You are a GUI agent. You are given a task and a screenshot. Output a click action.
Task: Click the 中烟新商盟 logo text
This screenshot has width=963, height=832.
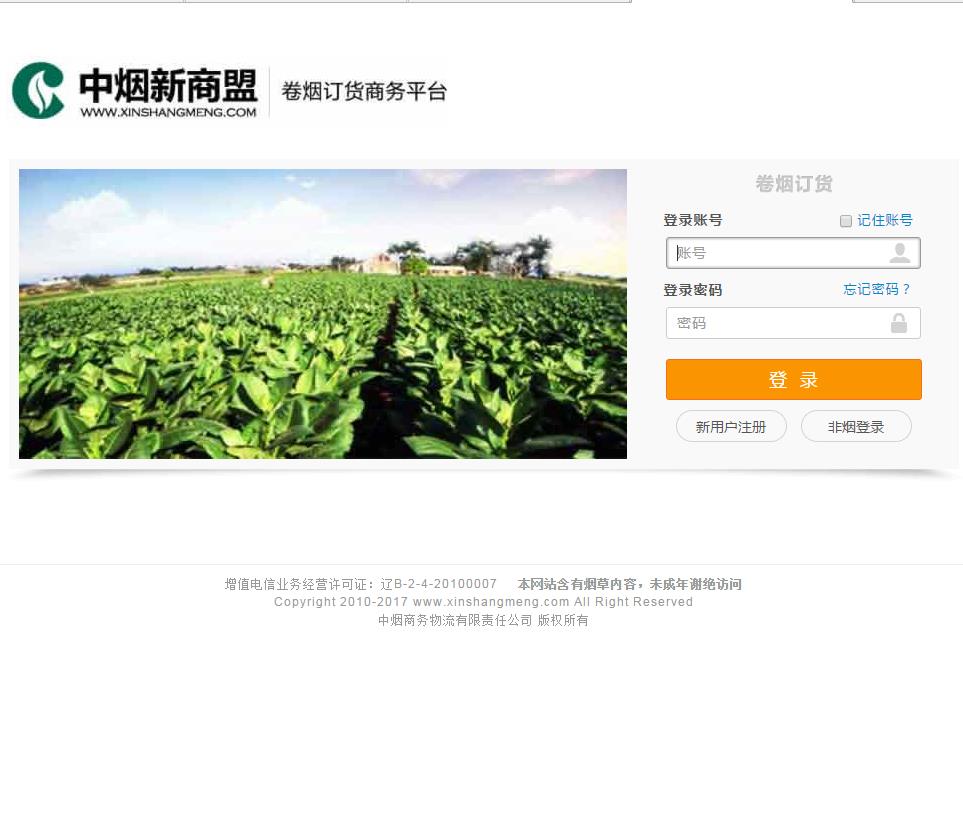tap(168, 85)
